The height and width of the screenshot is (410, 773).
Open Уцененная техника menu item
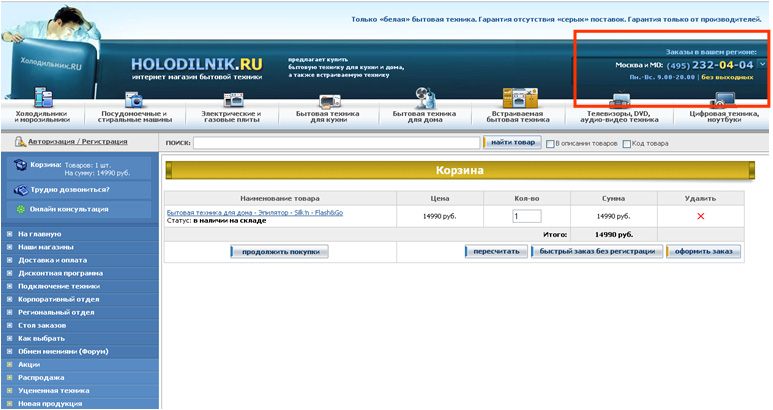pyautogui.click(x=54, y=391)
